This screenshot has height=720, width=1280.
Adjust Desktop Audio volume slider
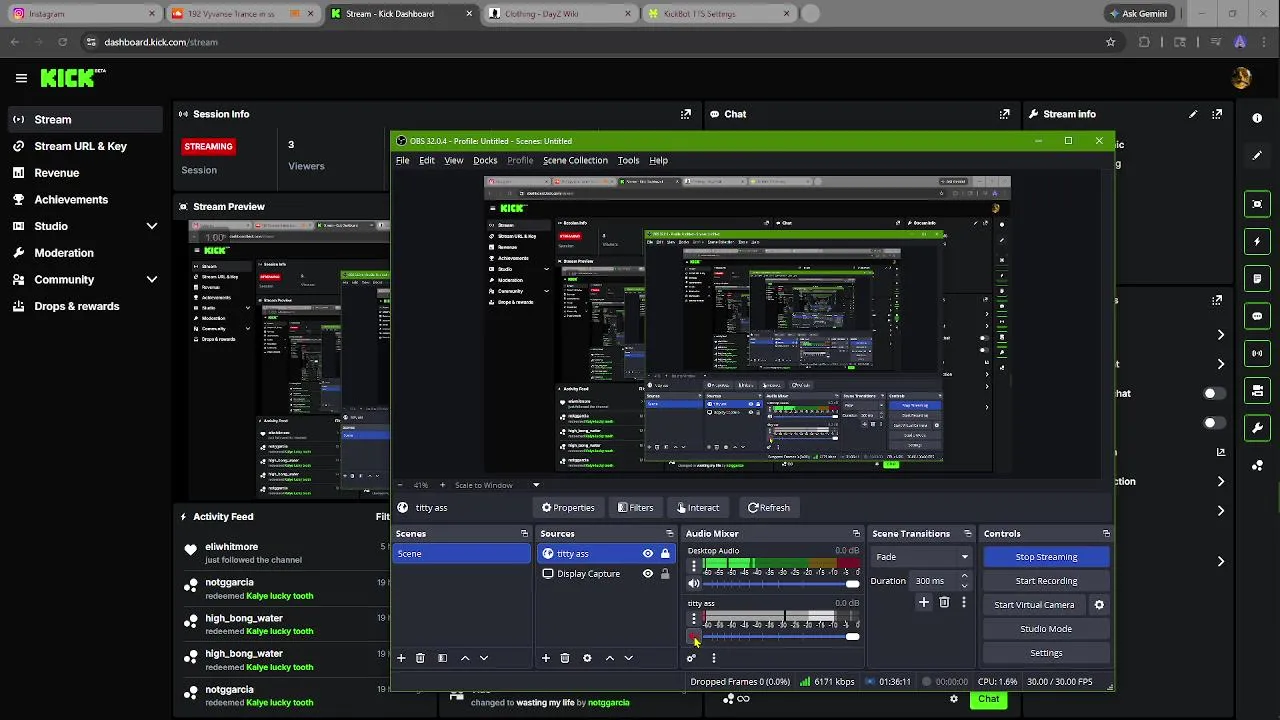tap(782, 584)
